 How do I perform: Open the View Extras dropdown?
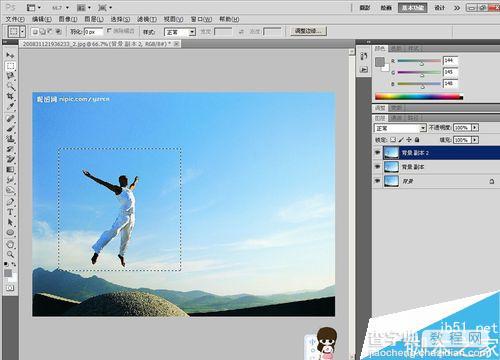tap(33, 7)
